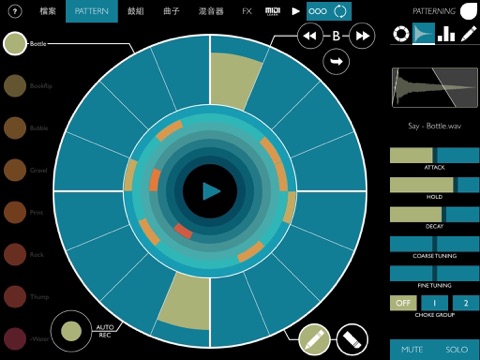Screen dimensions: 480x360
Task: Go to next pattern with forward arrows
Action: (x=362, y=36)
